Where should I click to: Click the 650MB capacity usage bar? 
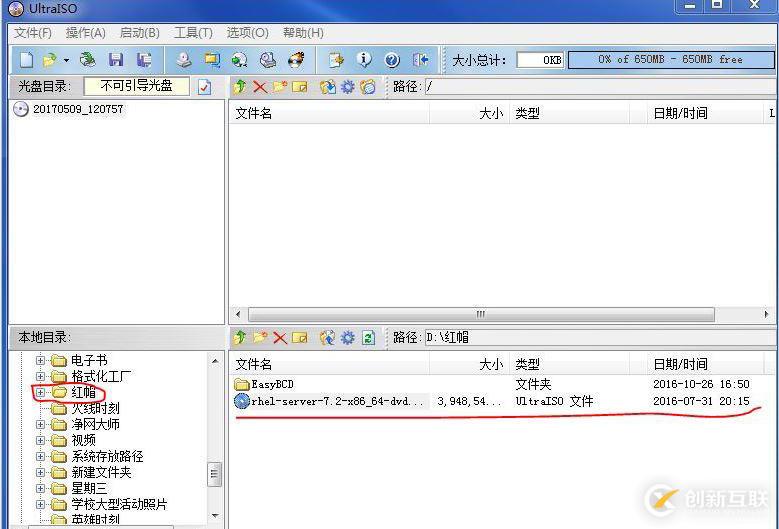pos(671,60)
